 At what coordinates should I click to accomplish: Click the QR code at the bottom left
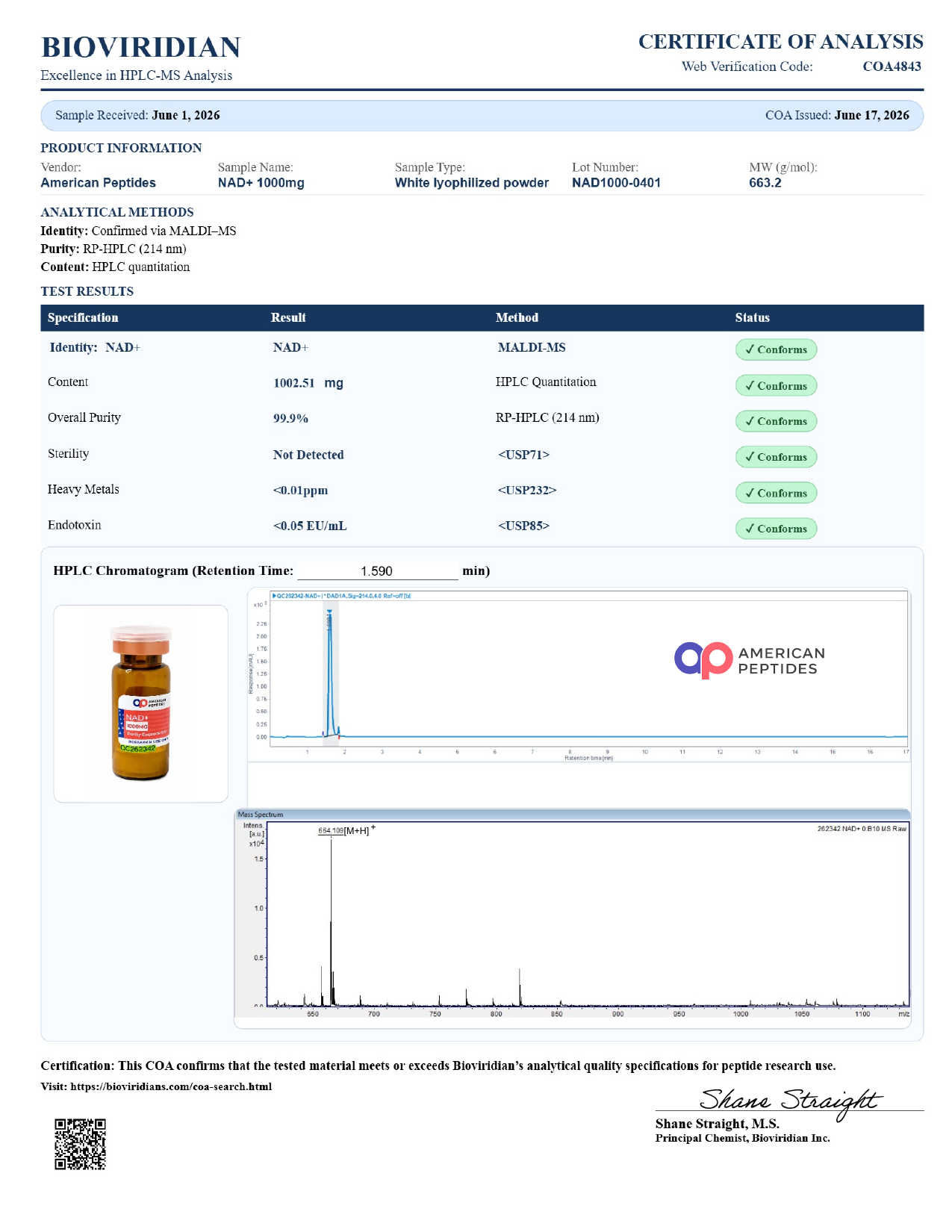[81, 1144]
